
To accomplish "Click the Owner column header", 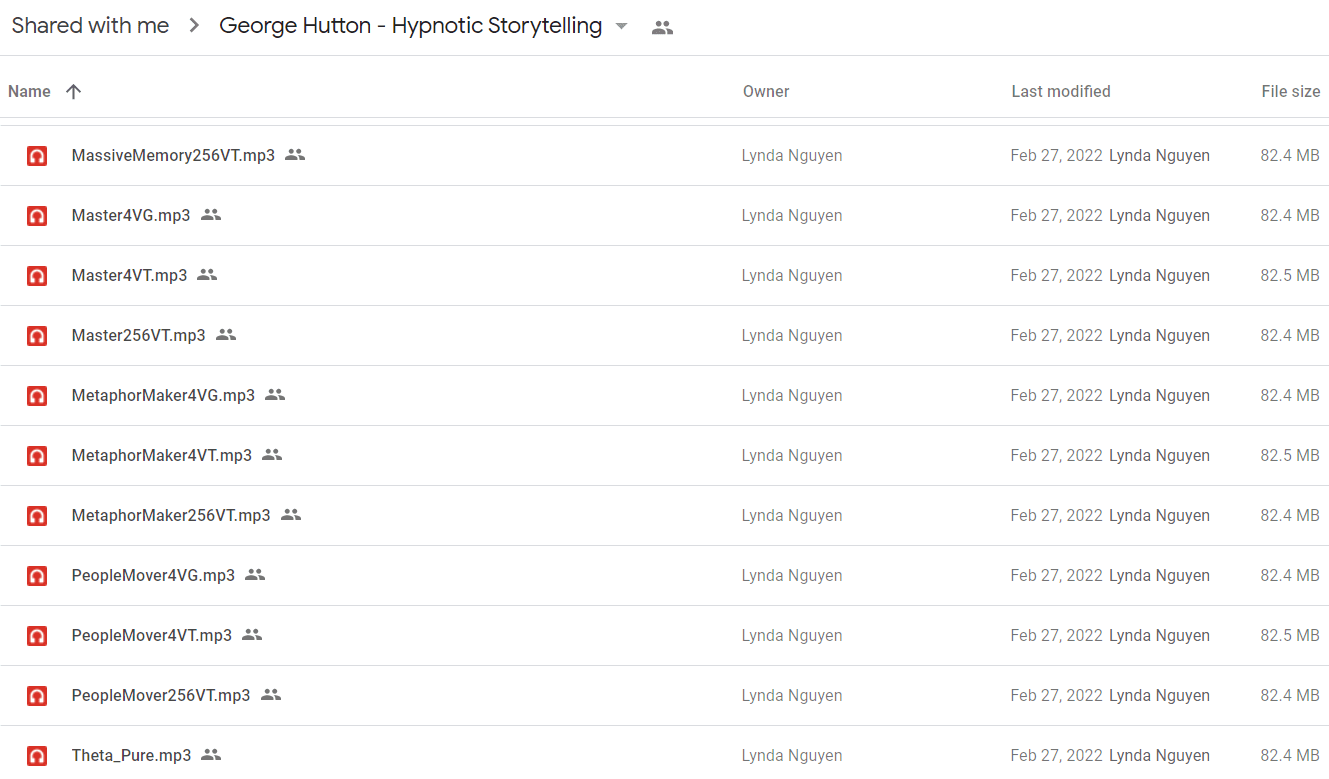I will (766, 92).
